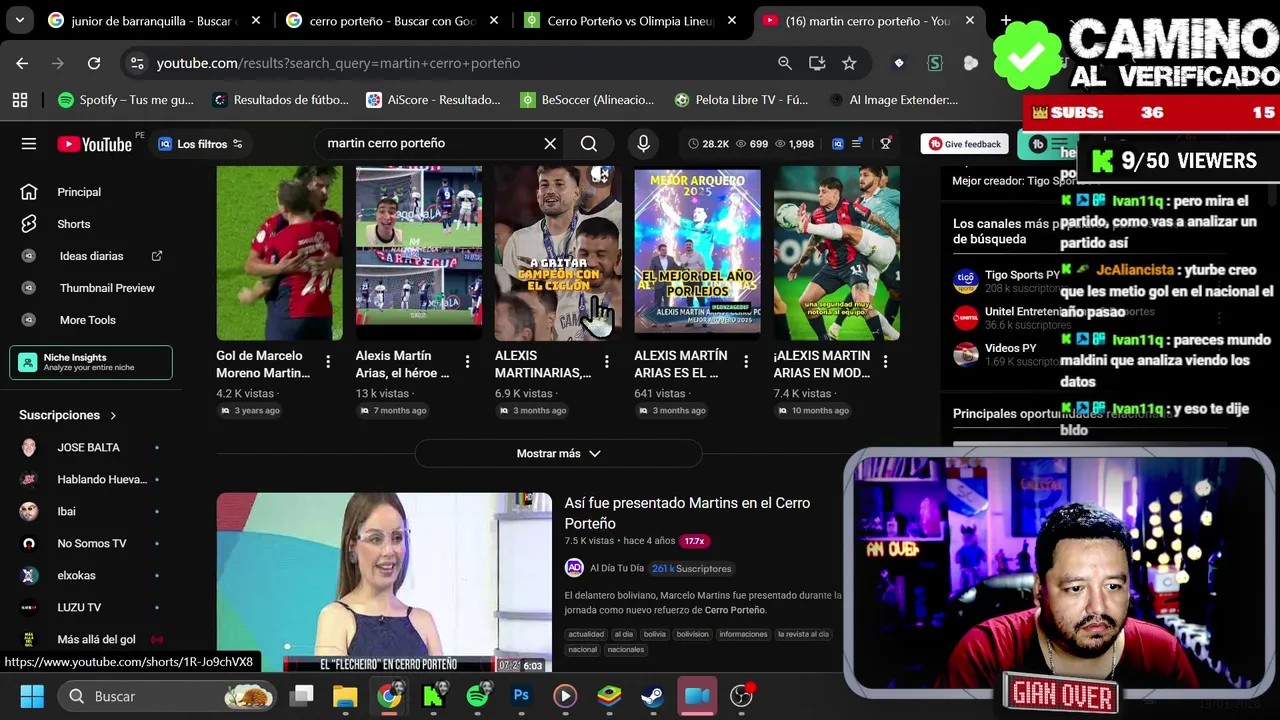The width and height of the screenshot is (1280, 720).
Task: Open Shorts in the sidebar
Action: [x=73, y=224]
